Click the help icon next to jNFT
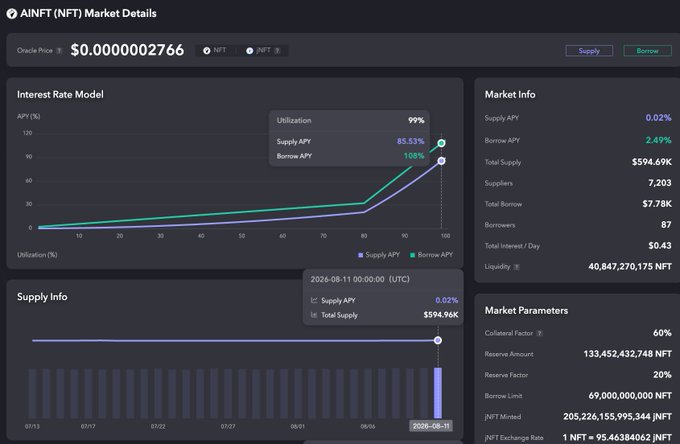 point(278,51)
